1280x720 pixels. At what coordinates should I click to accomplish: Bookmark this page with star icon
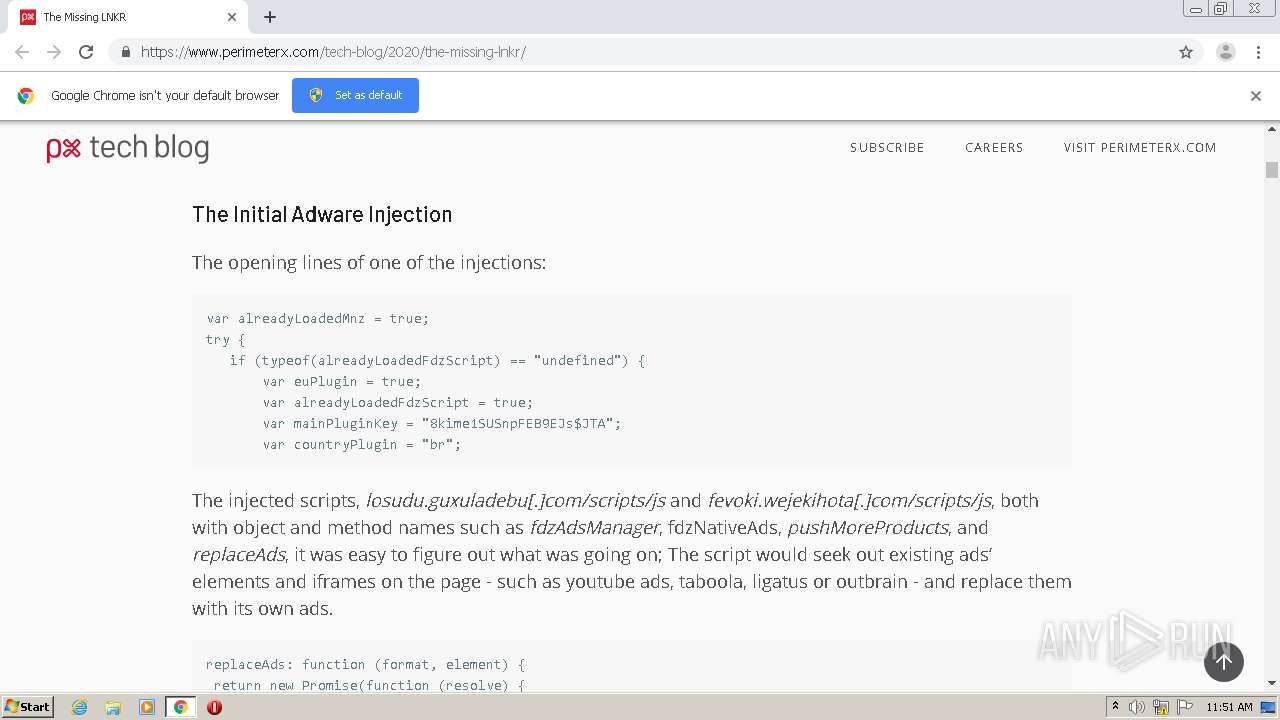pos(1186,52)
